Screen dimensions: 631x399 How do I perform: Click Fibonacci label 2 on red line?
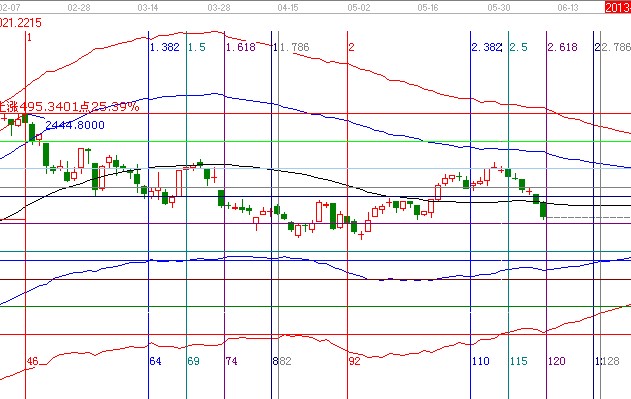[x=352, y=47]
